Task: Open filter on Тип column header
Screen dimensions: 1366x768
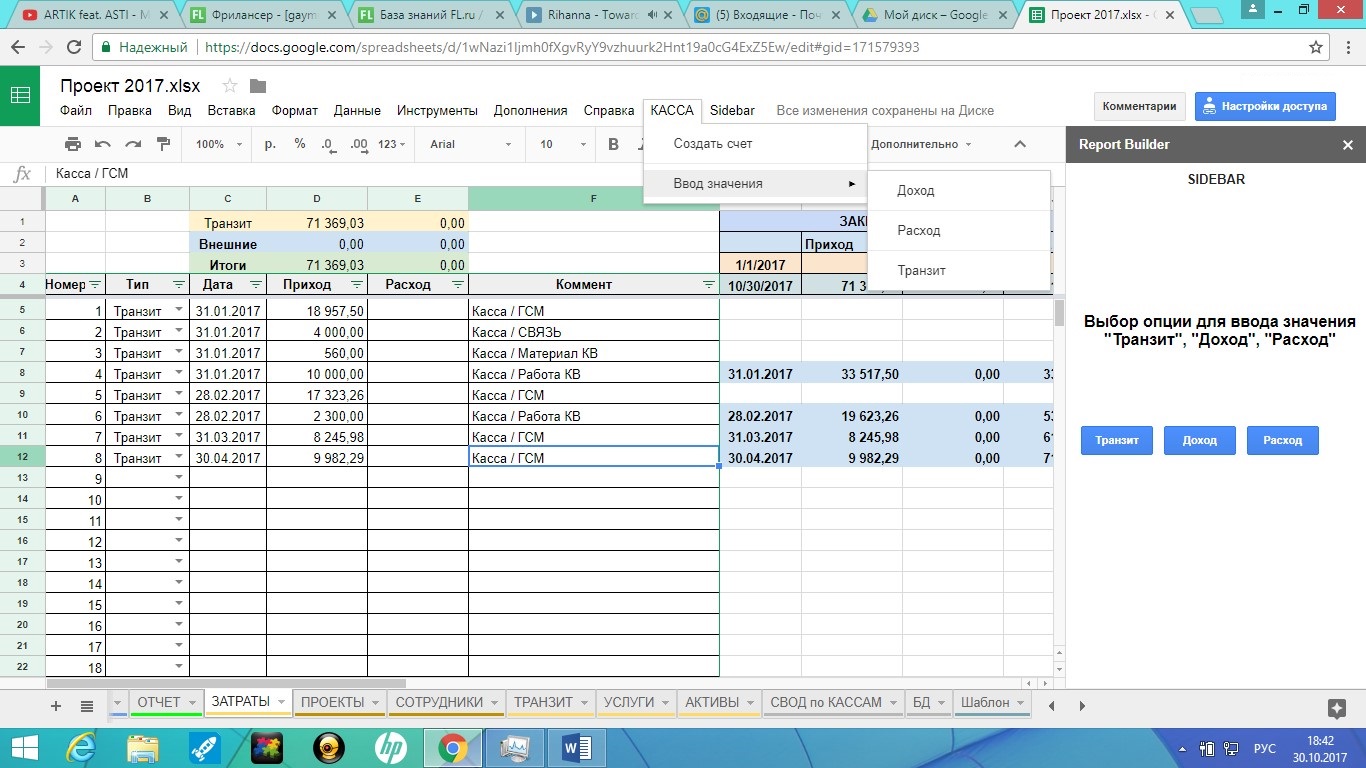Action: point(178,285)
